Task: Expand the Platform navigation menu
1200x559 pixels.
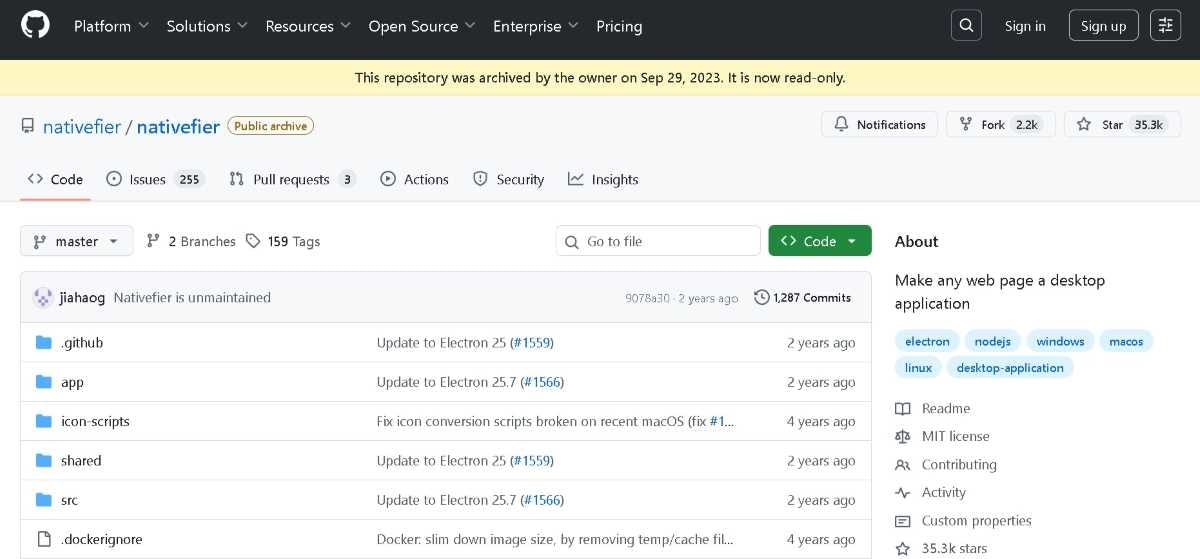Action: tap(111, 26)
